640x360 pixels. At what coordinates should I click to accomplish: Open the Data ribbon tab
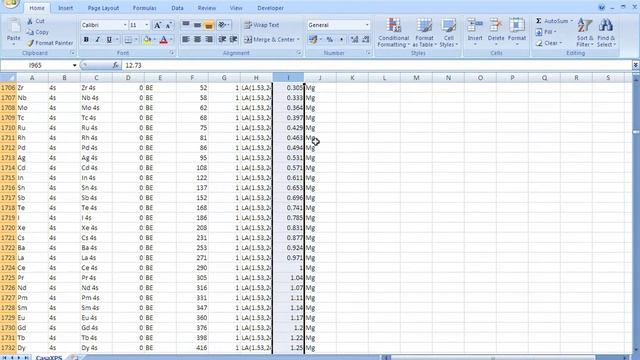pyautogui.click(x=177, y=8)
